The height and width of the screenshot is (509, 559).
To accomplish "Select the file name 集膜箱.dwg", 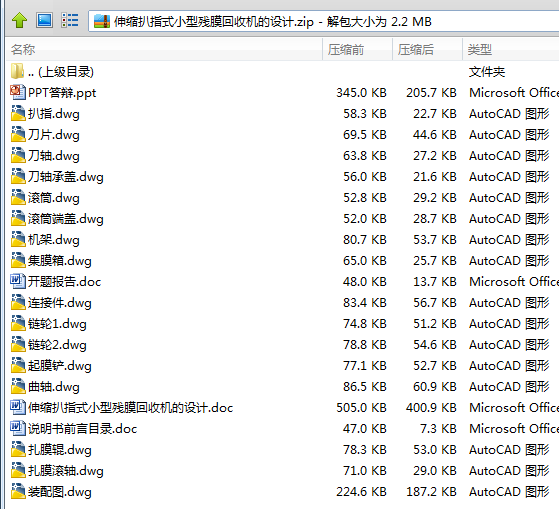I will click(x=60, y=261).
